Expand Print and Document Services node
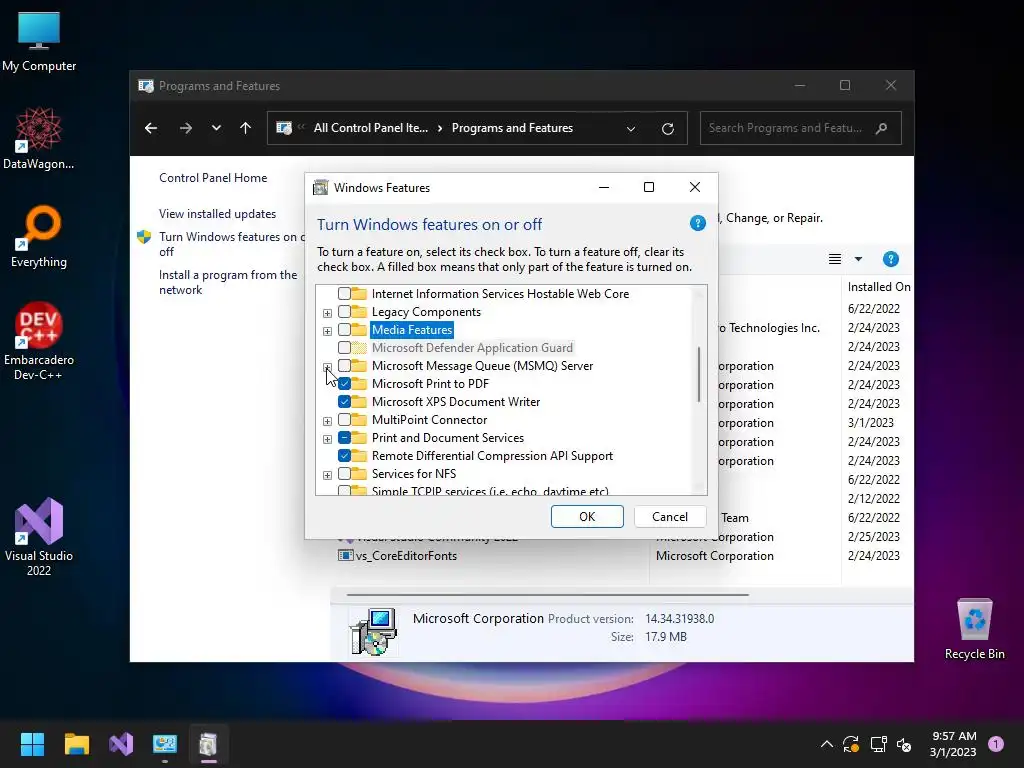The height and width of the screenshot is (768, 1024). pyautogui.click(x=327, y=439)
